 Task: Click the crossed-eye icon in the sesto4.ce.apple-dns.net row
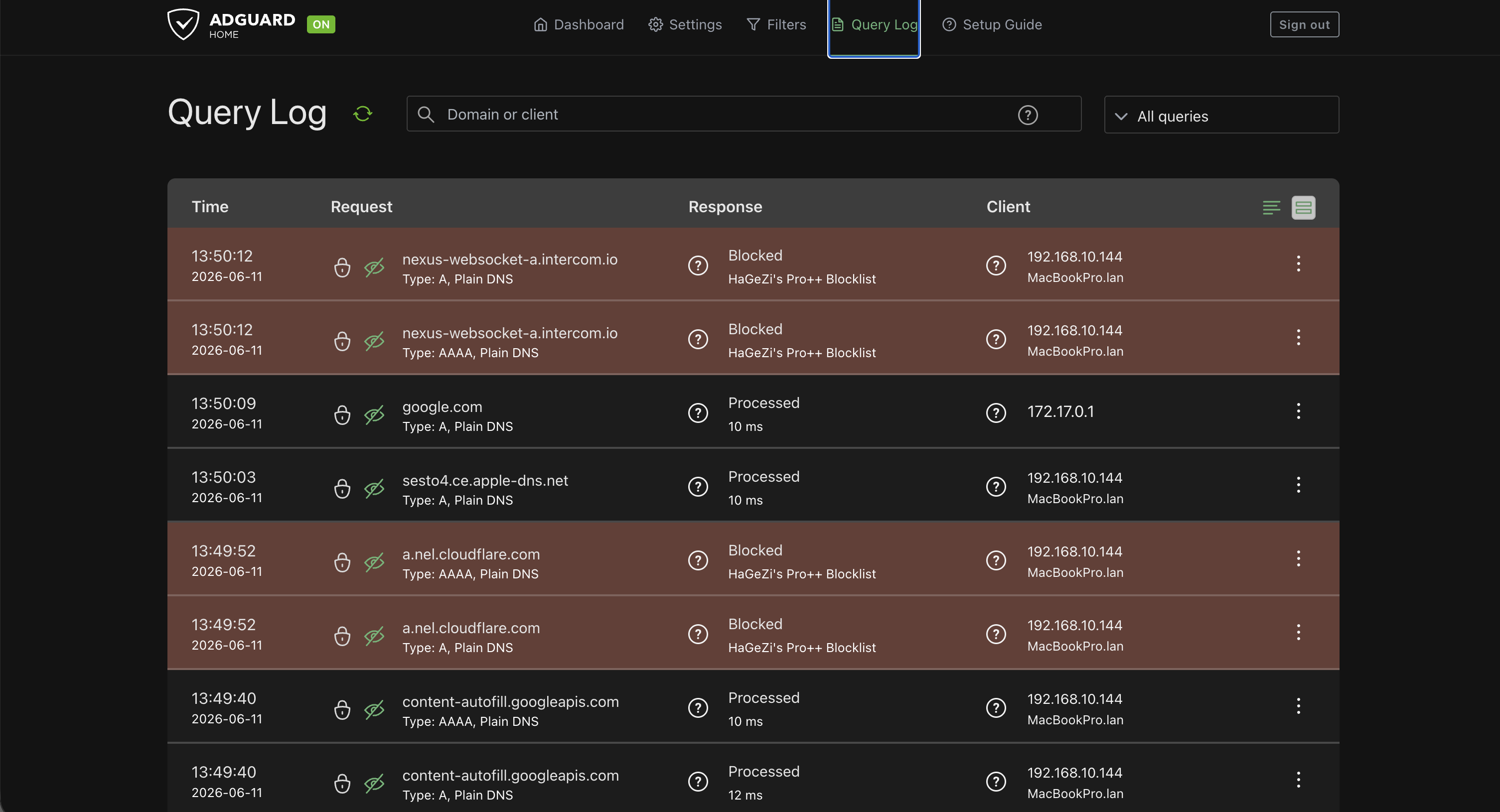pos(374,489)
